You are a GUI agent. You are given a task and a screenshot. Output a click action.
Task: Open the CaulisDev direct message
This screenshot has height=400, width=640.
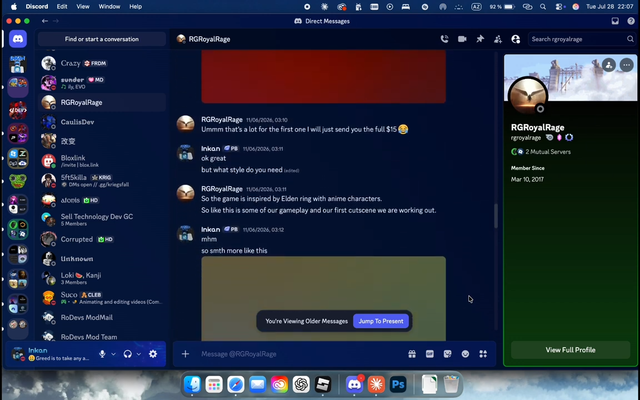[102, 122]
